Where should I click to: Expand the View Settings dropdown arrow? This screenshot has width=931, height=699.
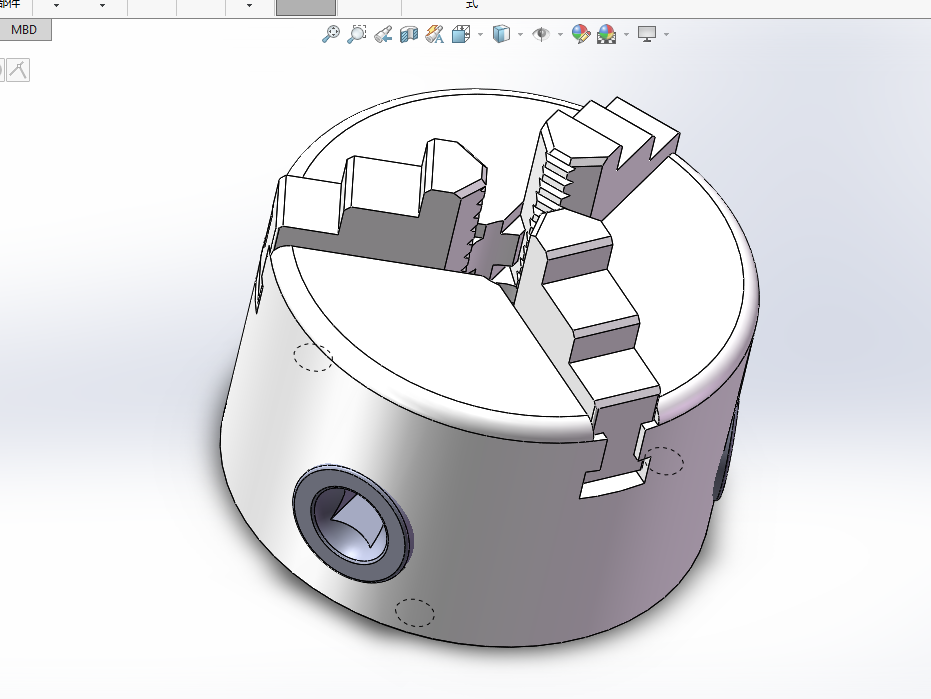coord(666,34)
